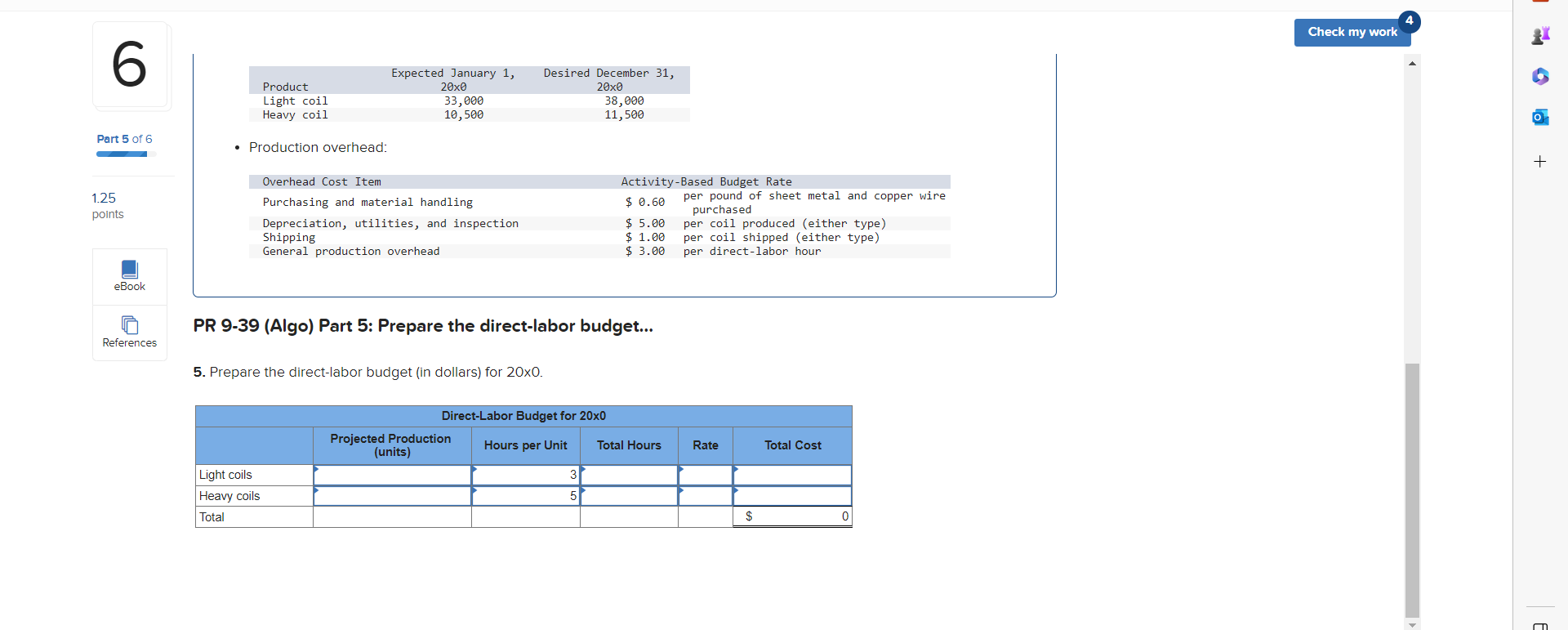
Task: Click the Part 5 progress bar
Action: [126, 154]
